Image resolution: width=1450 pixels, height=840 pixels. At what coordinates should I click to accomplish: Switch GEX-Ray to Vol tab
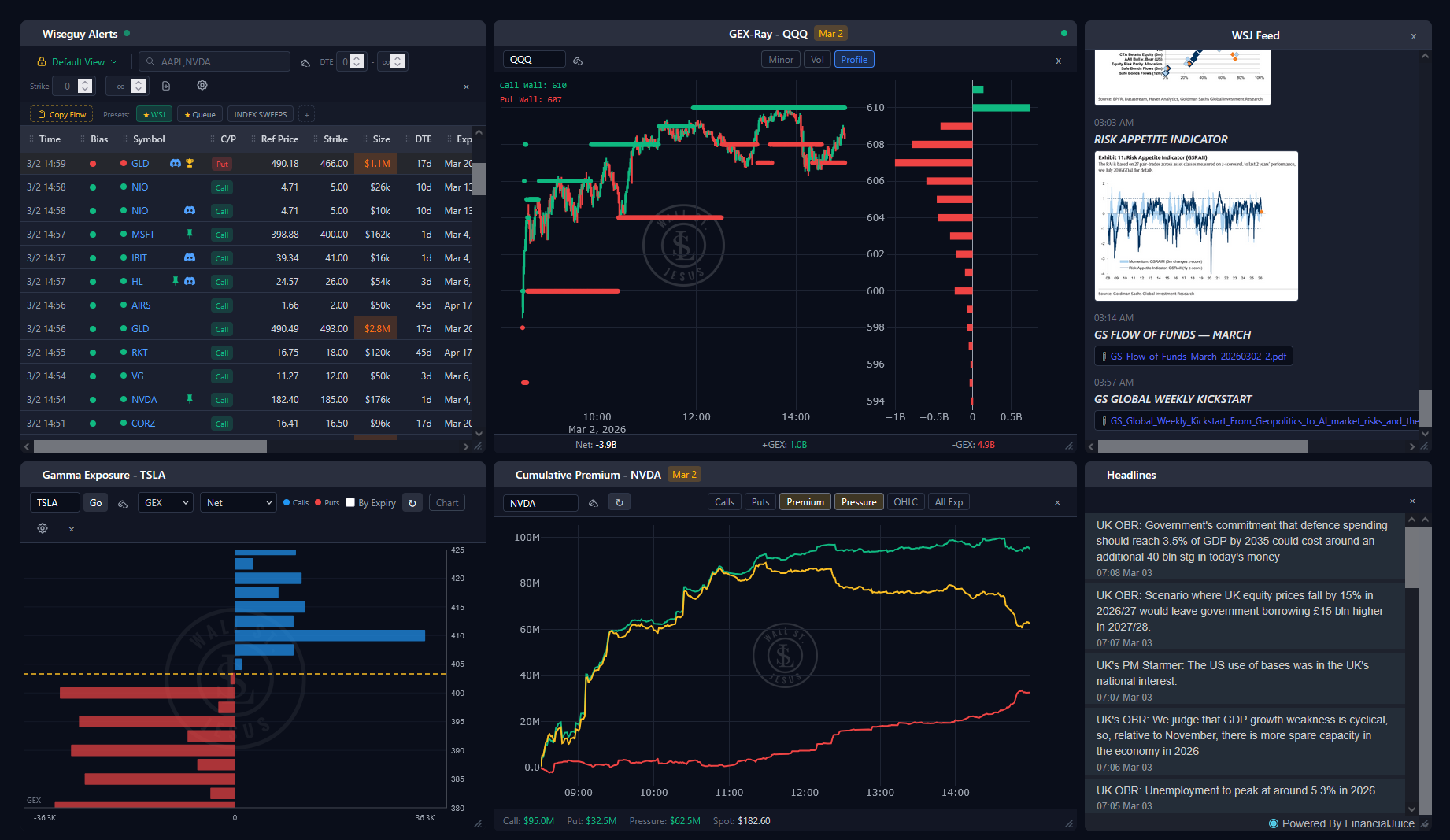click(x=817, y=60)
